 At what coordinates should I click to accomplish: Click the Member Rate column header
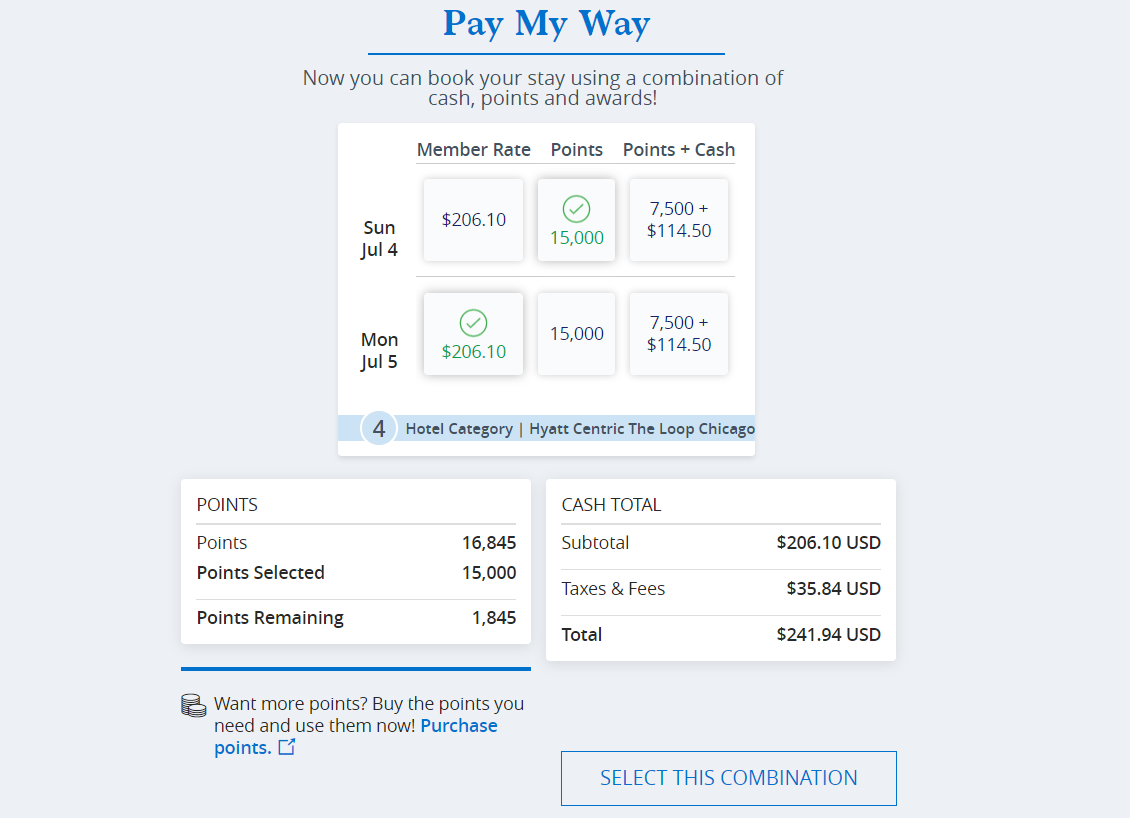(474, 149)
